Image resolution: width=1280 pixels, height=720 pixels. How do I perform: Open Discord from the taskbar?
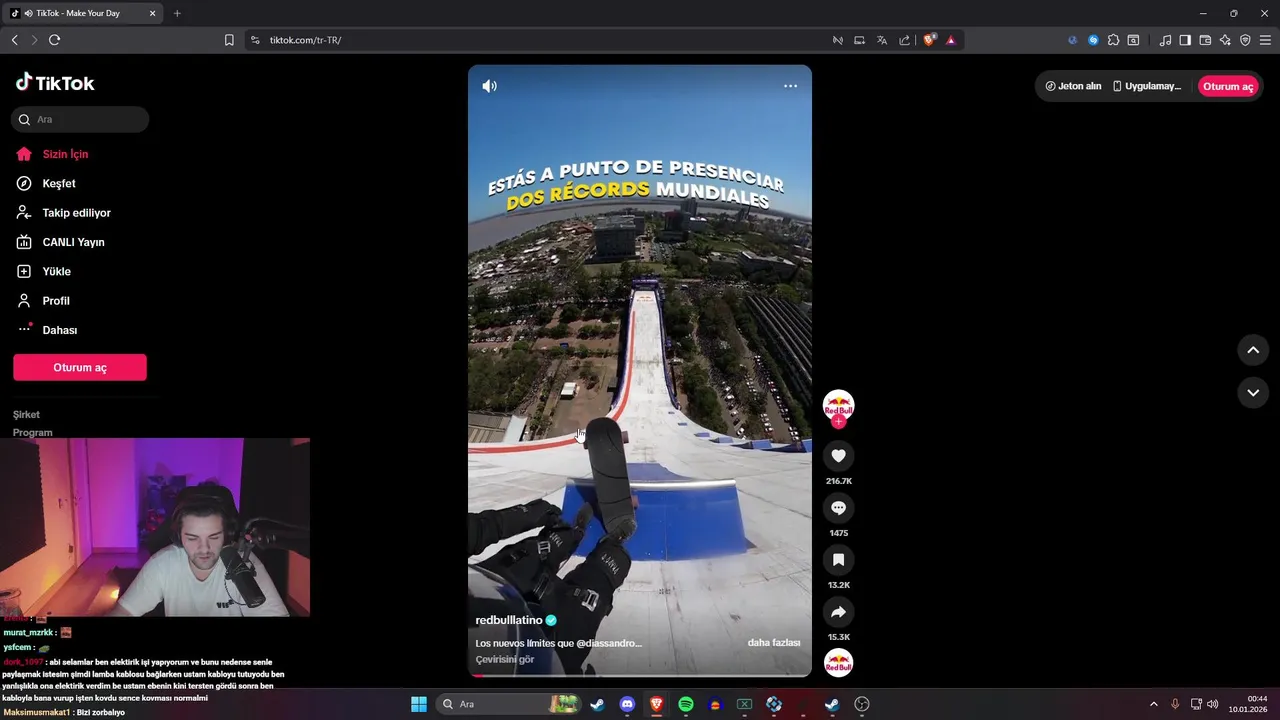(x=627, y=704)
